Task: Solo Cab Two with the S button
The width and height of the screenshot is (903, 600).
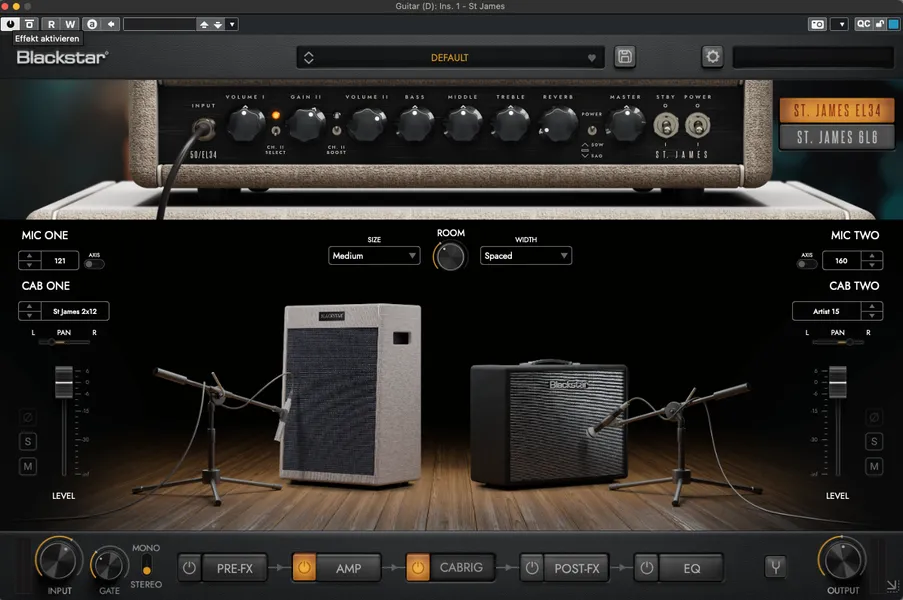Action: click(x=874, y=442)
